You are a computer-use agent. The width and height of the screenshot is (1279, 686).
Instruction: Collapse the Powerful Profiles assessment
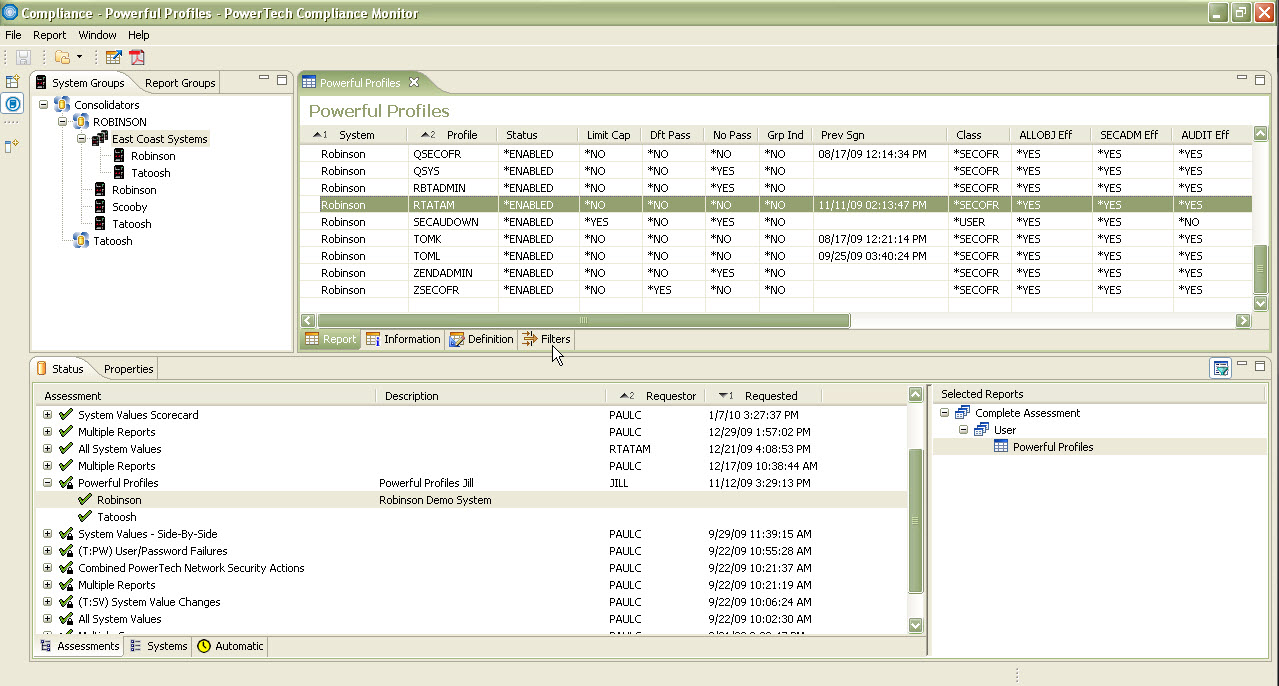click(x=47, y=483)
